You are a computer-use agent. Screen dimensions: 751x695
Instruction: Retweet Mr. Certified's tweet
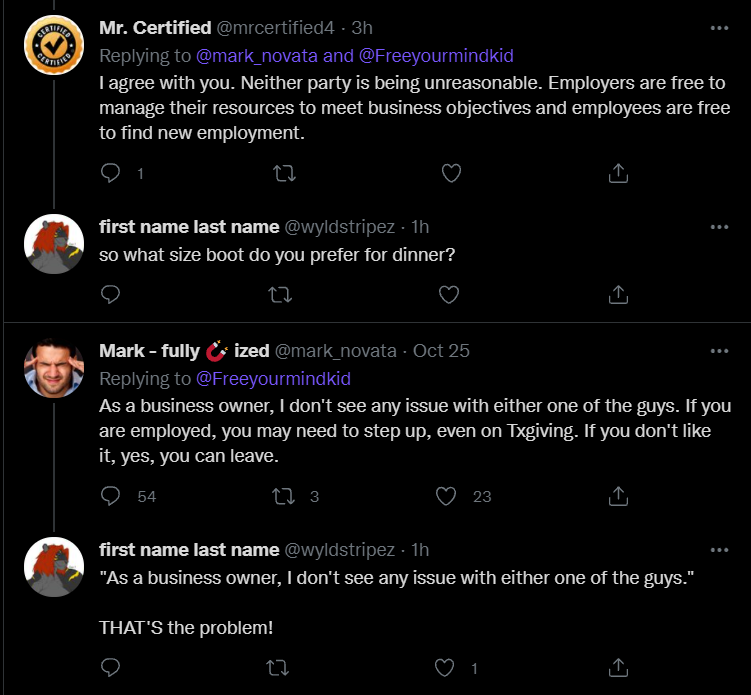284,173
